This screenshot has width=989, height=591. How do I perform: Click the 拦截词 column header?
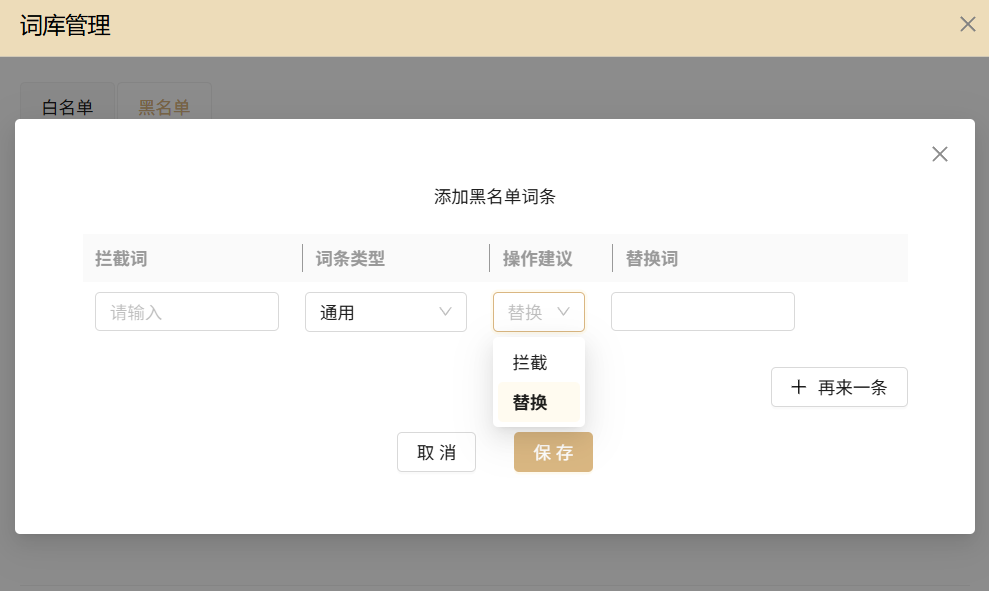pos(121,259)
